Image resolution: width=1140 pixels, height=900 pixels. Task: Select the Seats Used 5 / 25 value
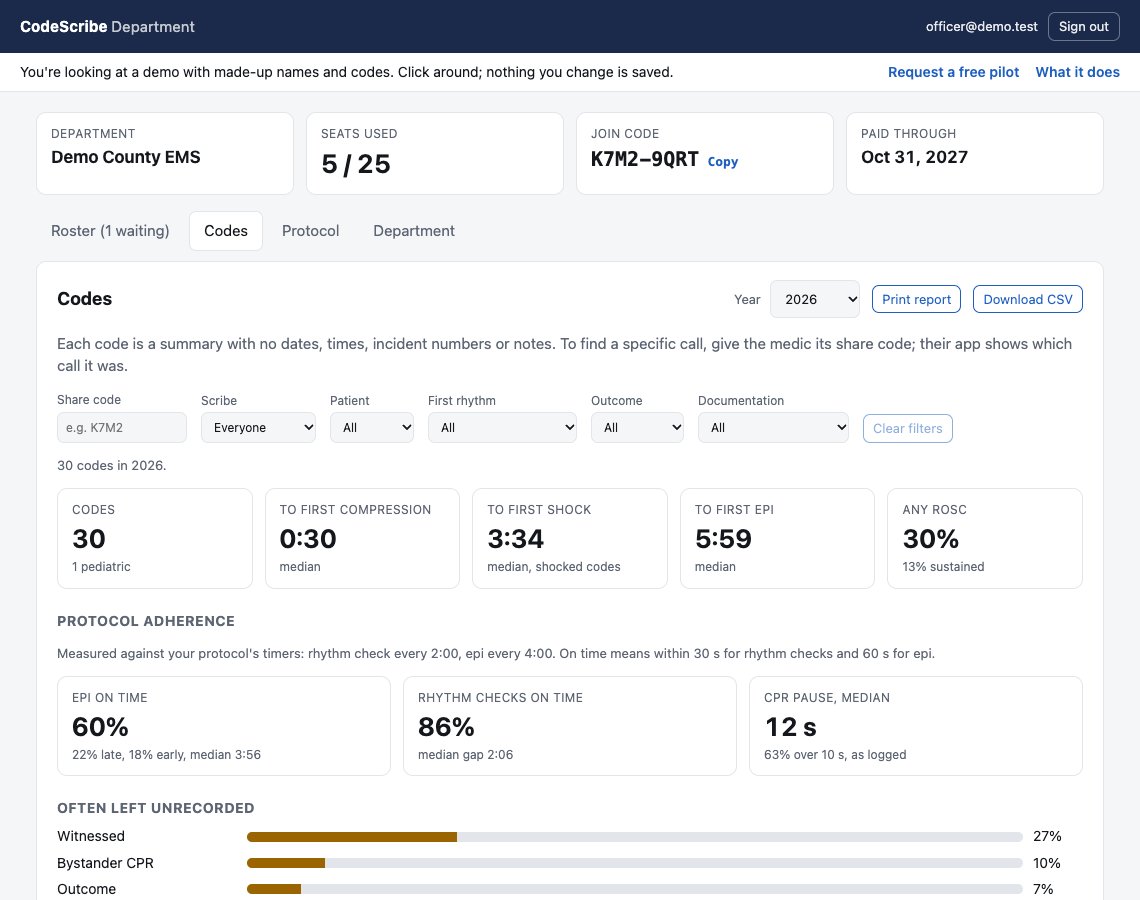click(356, 164)
